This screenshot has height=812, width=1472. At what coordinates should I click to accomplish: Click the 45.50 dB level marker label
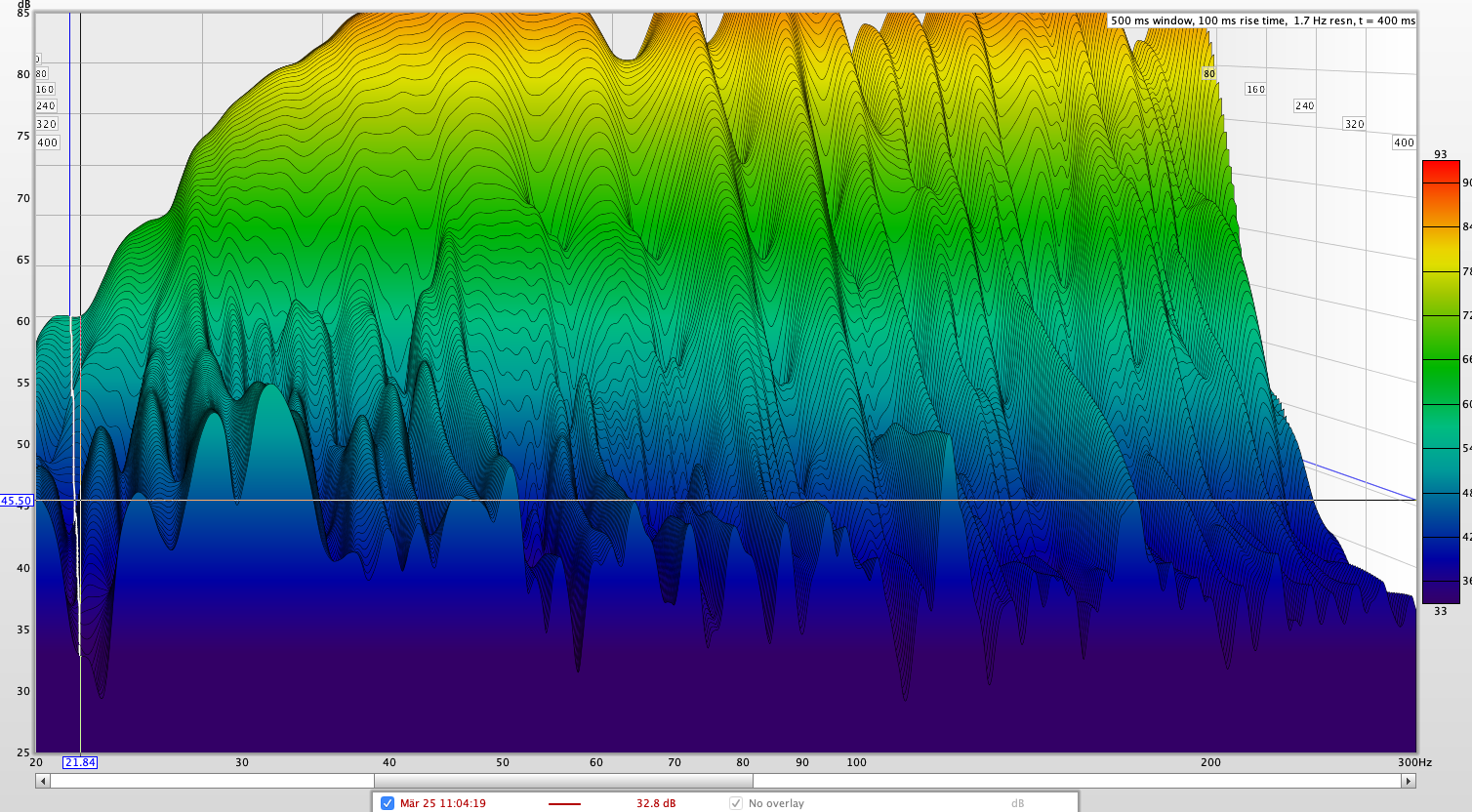click(x=17, y=501)
